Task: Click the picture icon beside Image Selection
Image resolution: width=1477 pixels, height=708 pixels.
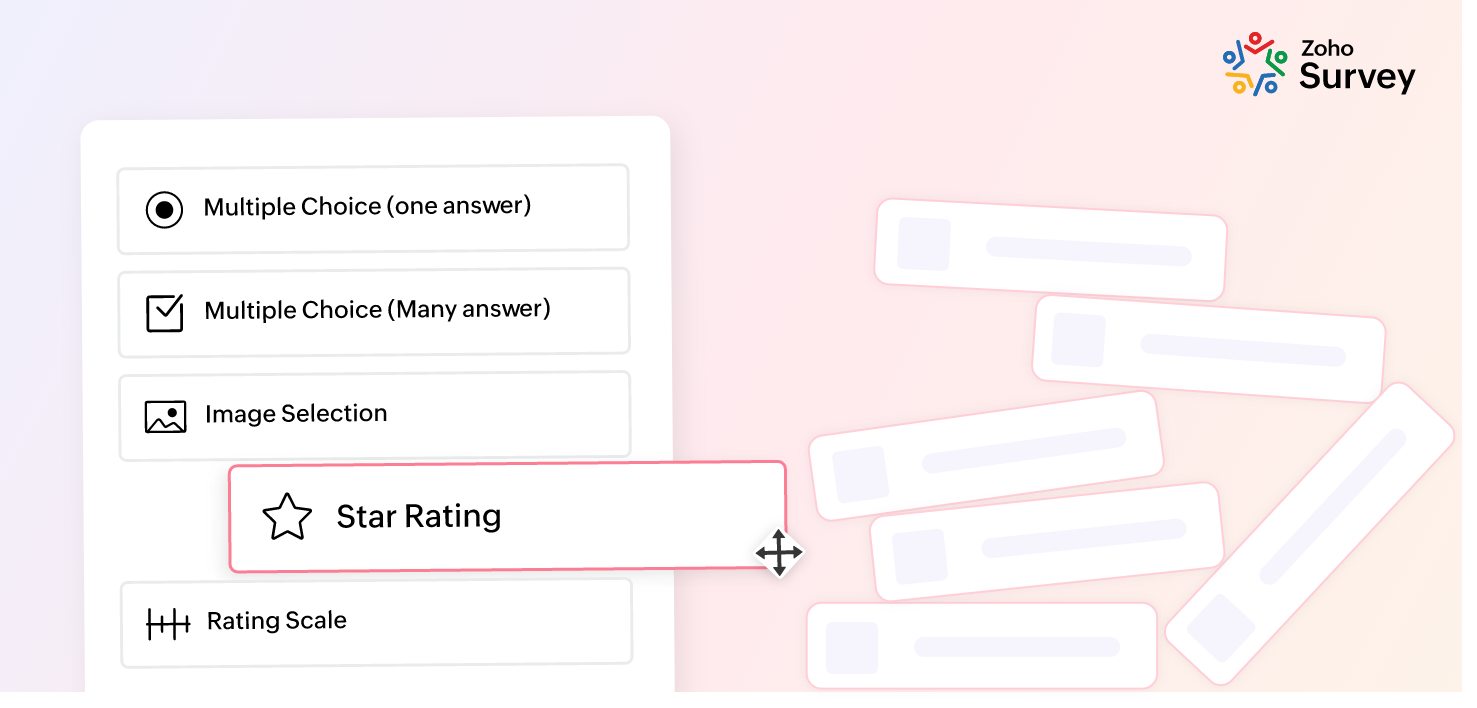Action: click(x=165, y=417)
